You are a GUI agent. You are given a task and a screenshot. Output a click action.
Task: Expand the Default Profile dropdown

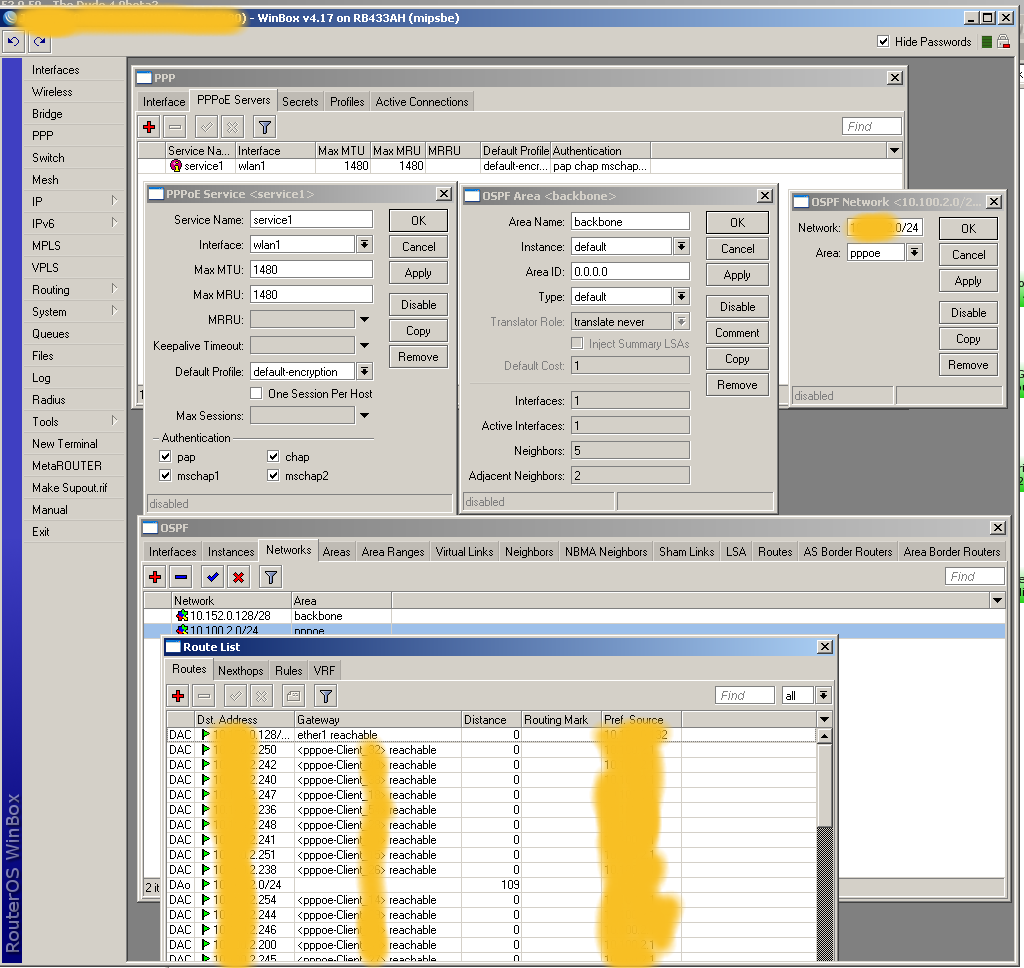(x=364, y=372)
